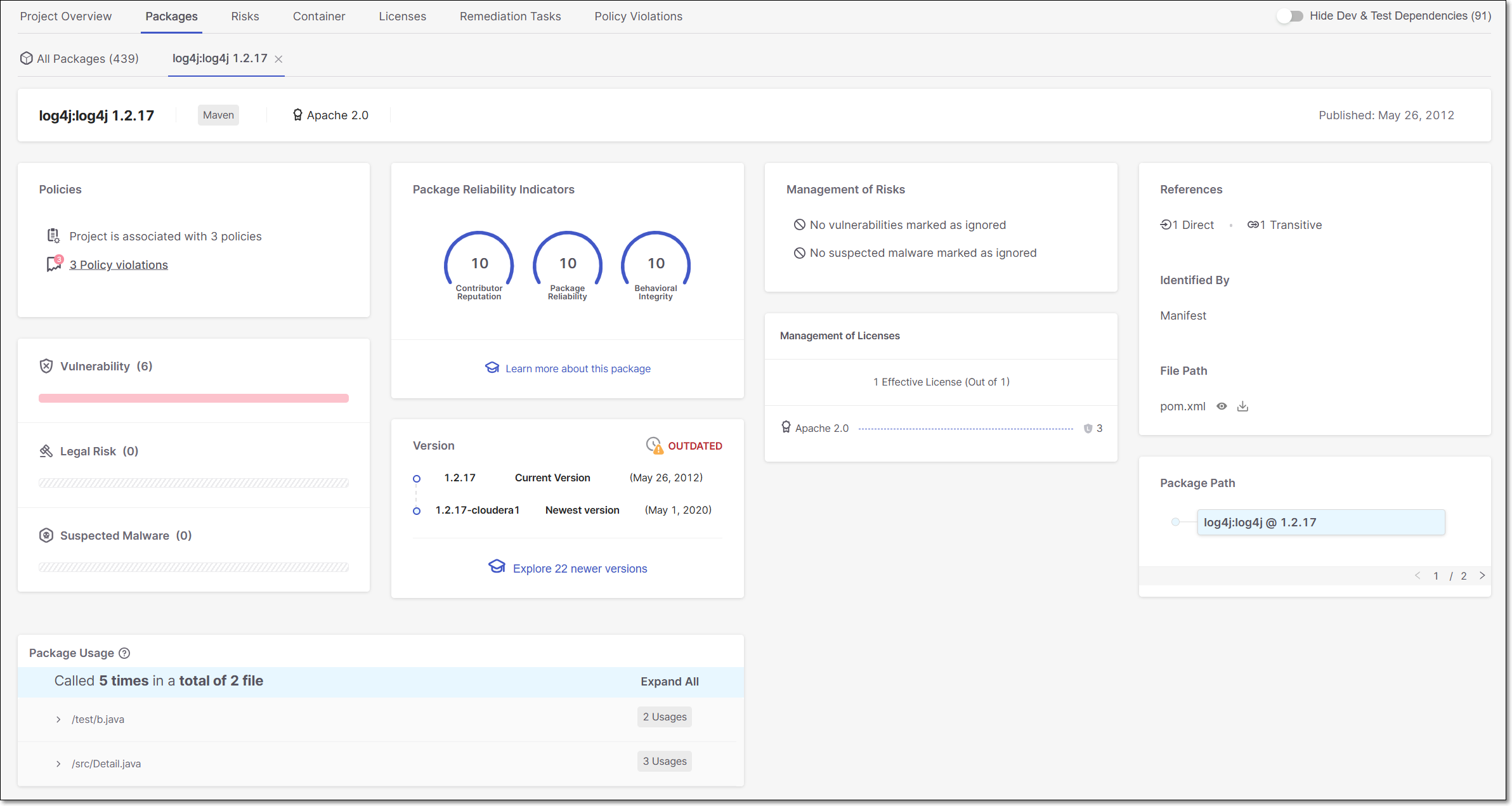Click the eye icon next to pom.xml
The width and height of the screenshot is (1512, 806).
click(x=1222, y=406)
